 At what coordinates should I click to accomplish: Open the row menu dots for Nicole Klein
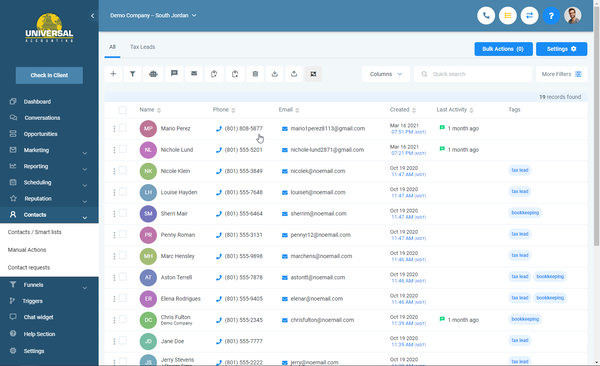point(114,171)
